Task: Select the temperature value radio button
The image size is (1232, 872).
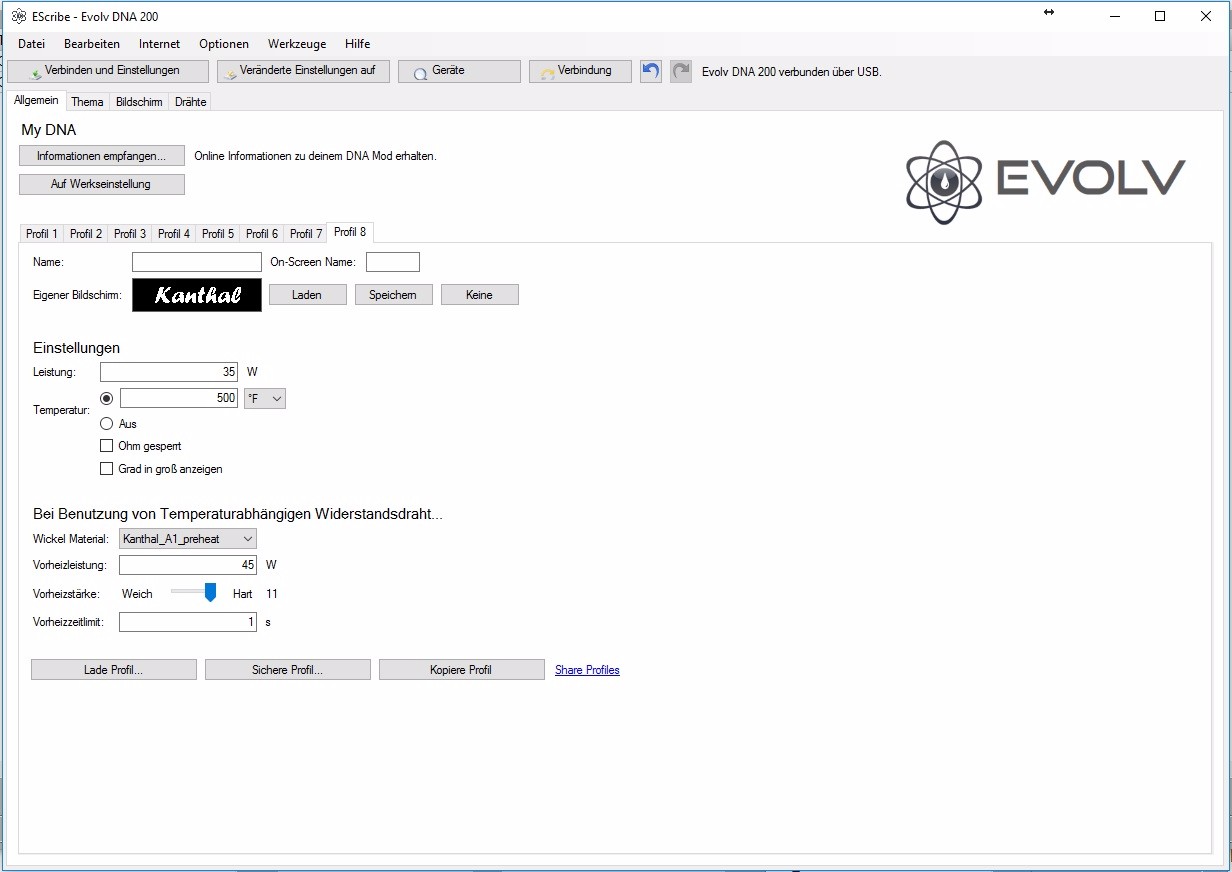Action: 107,398
